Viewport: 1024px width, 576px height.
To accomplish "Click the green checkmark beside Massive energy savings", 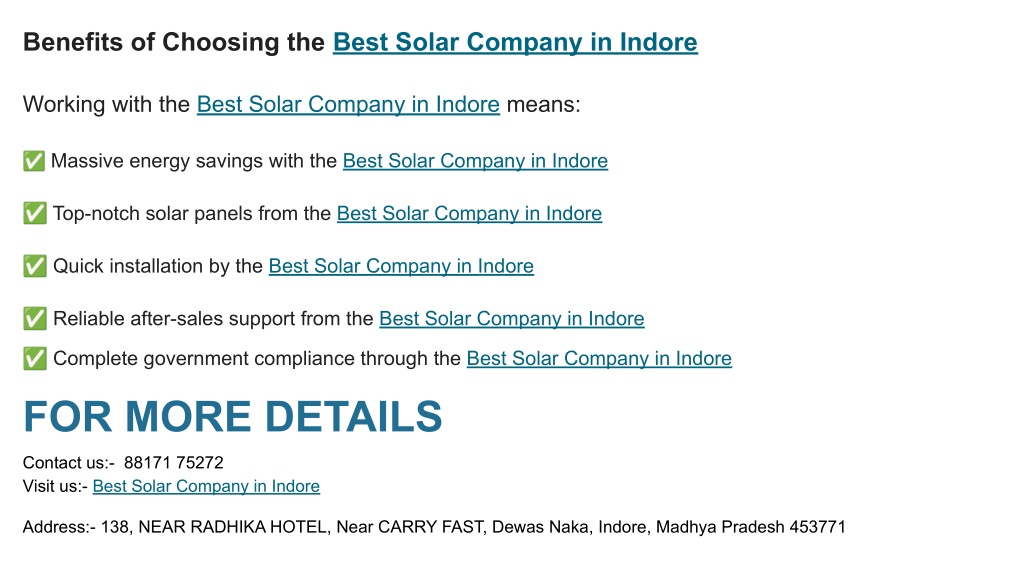I will (x=34, y=161).
